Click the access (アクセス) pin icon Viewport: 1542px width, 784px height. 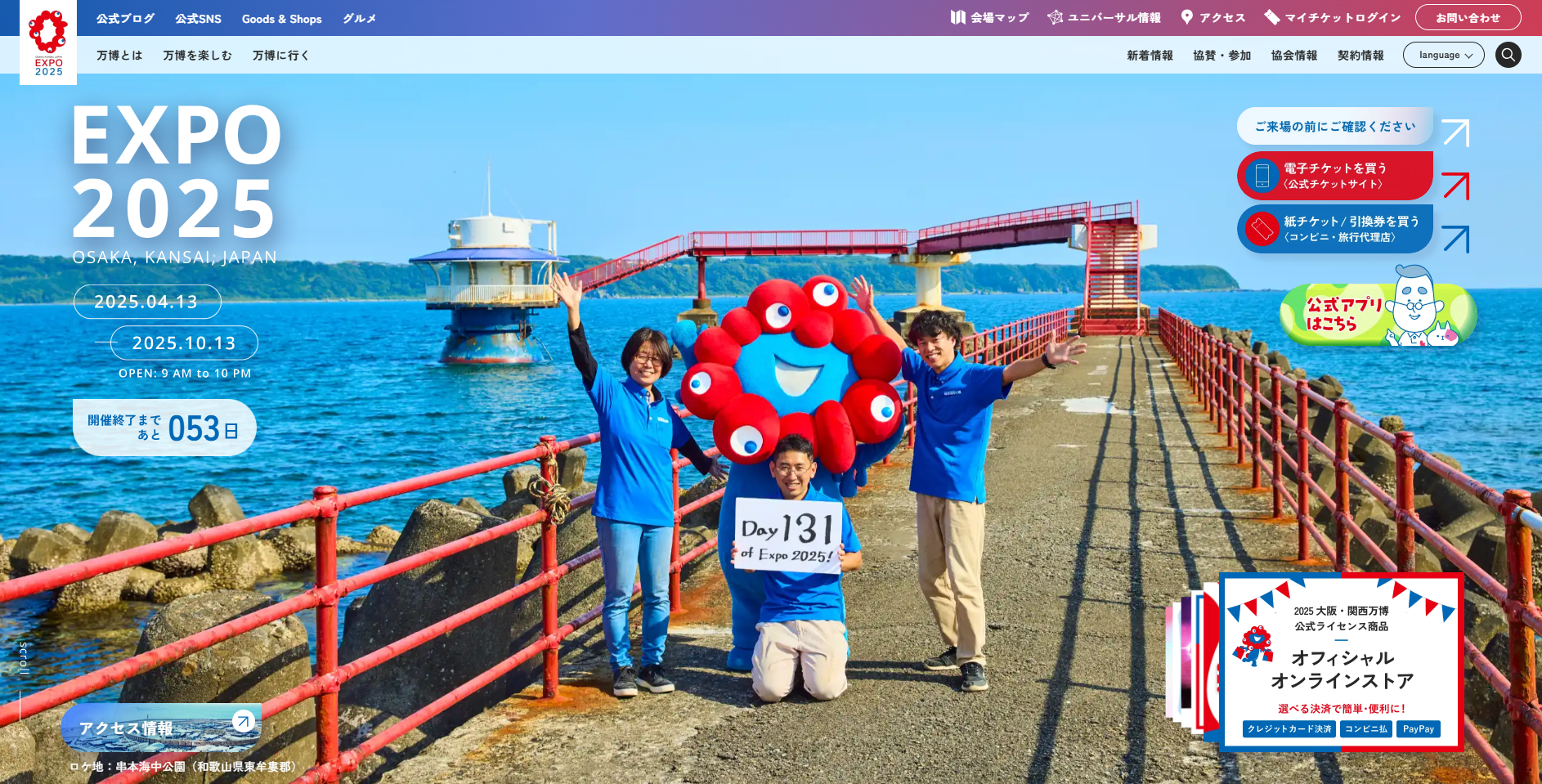pyautogui.click(x=1187, y=17)
